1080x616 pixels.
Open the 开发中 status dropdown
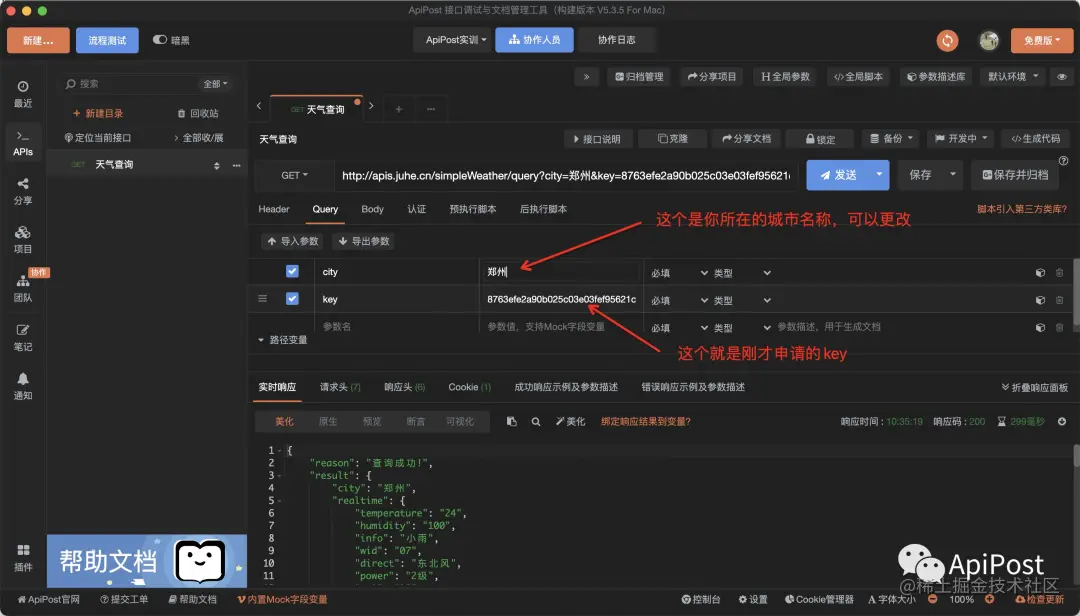961,138
